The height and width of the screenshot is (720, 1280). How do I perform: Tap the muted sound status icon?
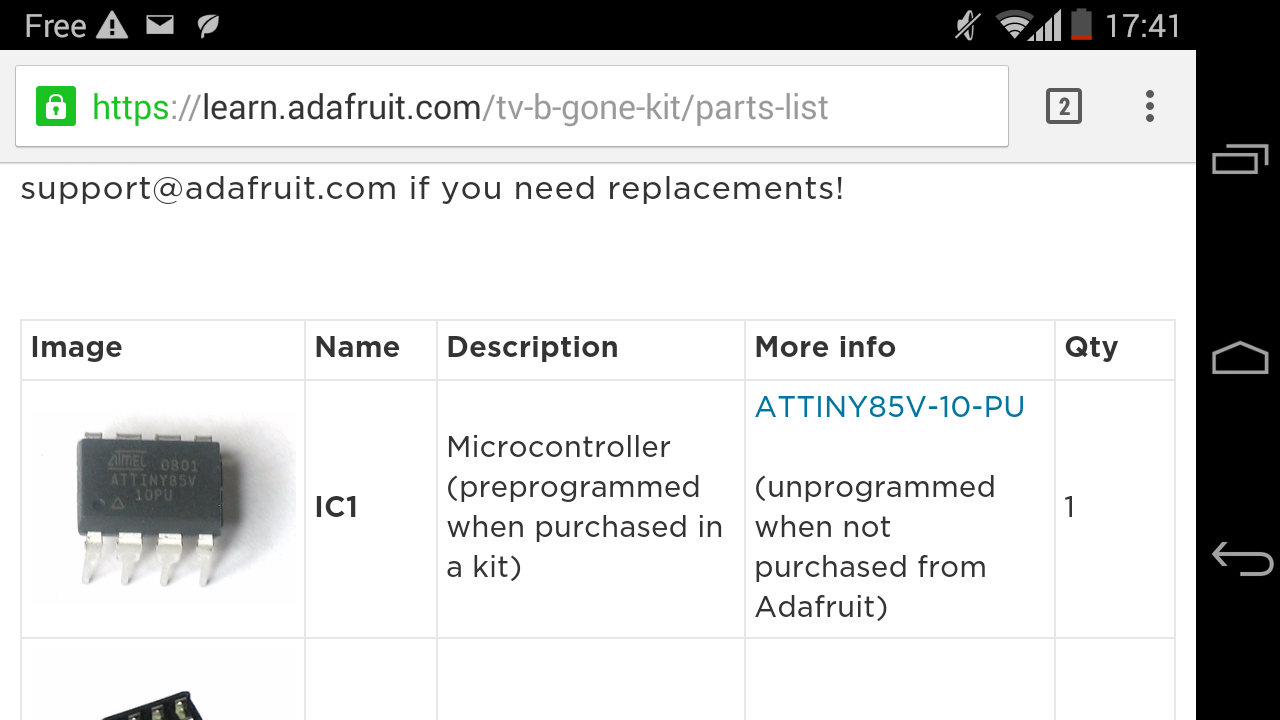tap(967, 25)
